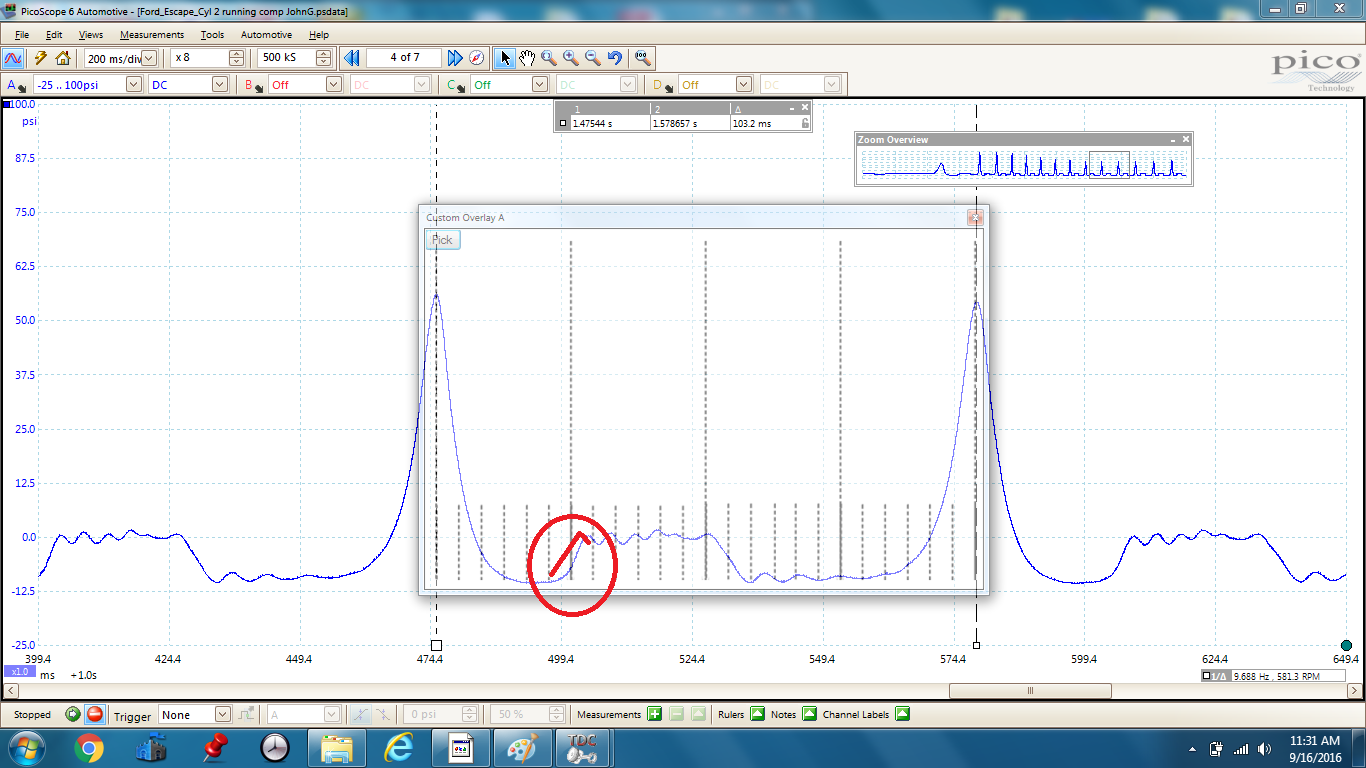Click the rotation rulers RPM readout button
1366x768 pixels.
(1275, 676)
